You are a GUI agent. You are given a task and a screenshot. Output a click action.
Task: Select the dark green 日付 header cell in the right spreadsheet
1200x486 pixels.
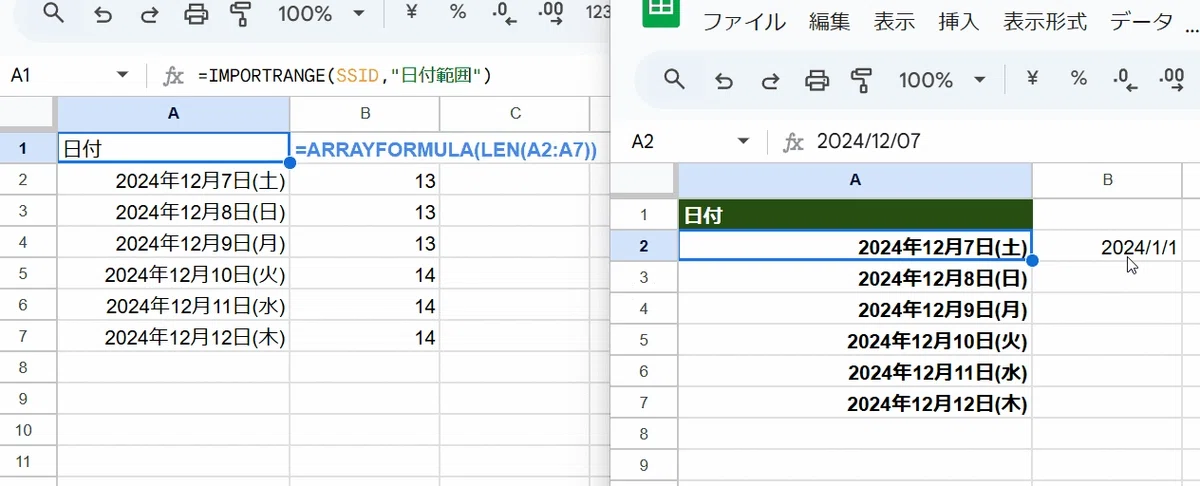click(x=855, y=214)
